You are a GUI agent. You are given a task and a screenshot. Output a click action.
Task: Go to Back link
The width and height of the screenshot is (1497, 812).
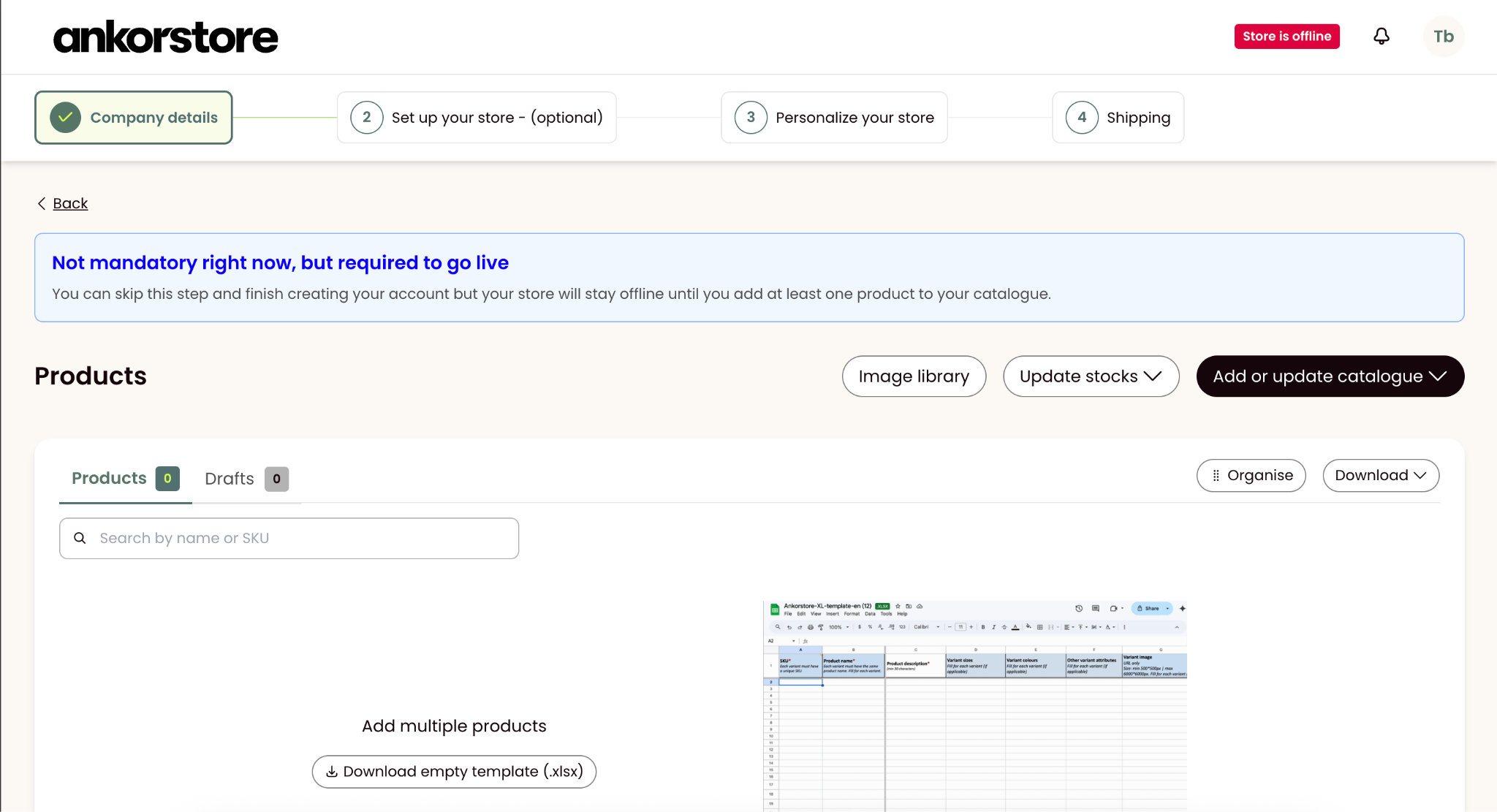70,203
